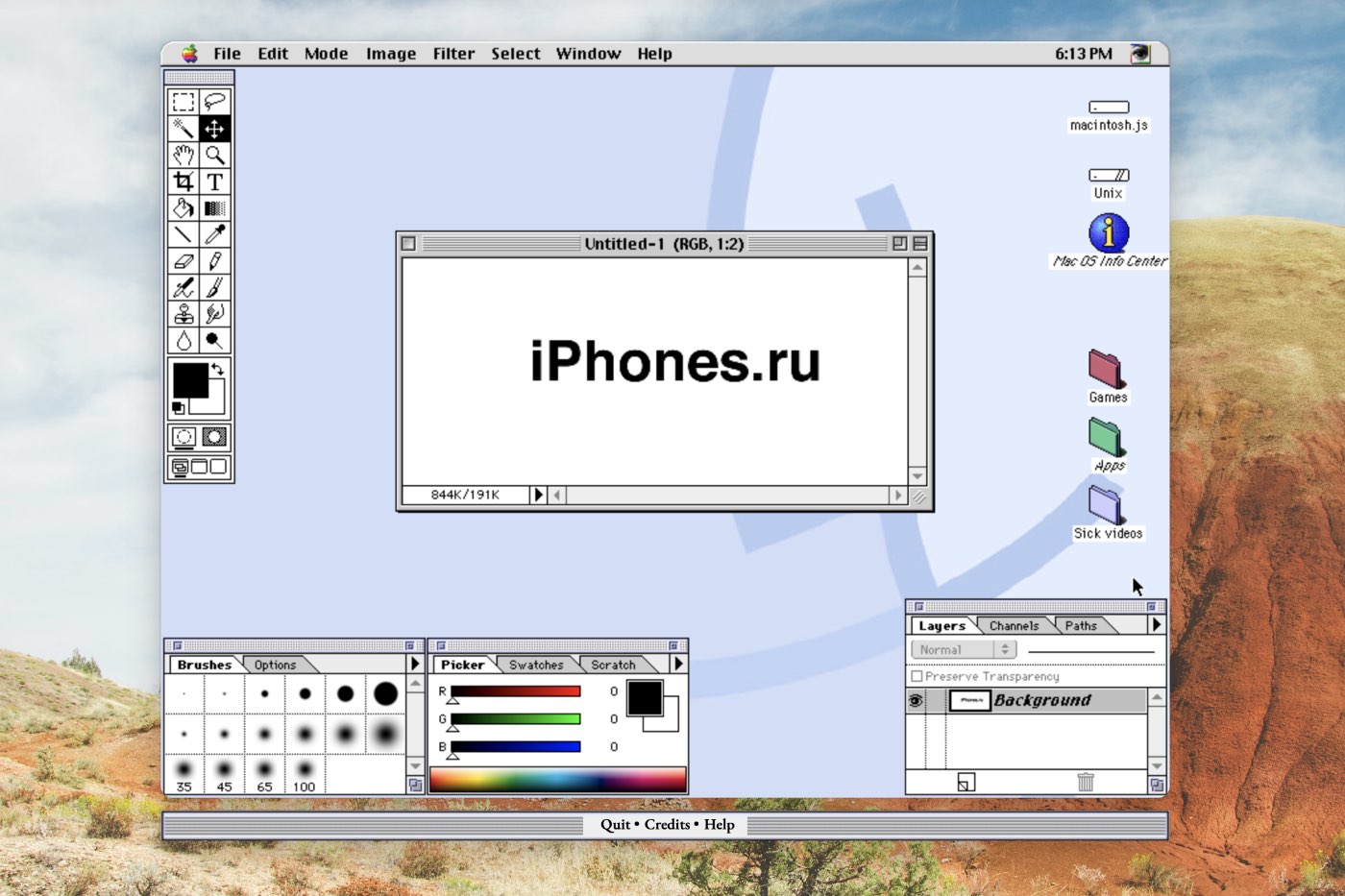The height and width of the screenshot is (896, 1345).
Task: Select the Dodge tool
Action: click(215, 340)
